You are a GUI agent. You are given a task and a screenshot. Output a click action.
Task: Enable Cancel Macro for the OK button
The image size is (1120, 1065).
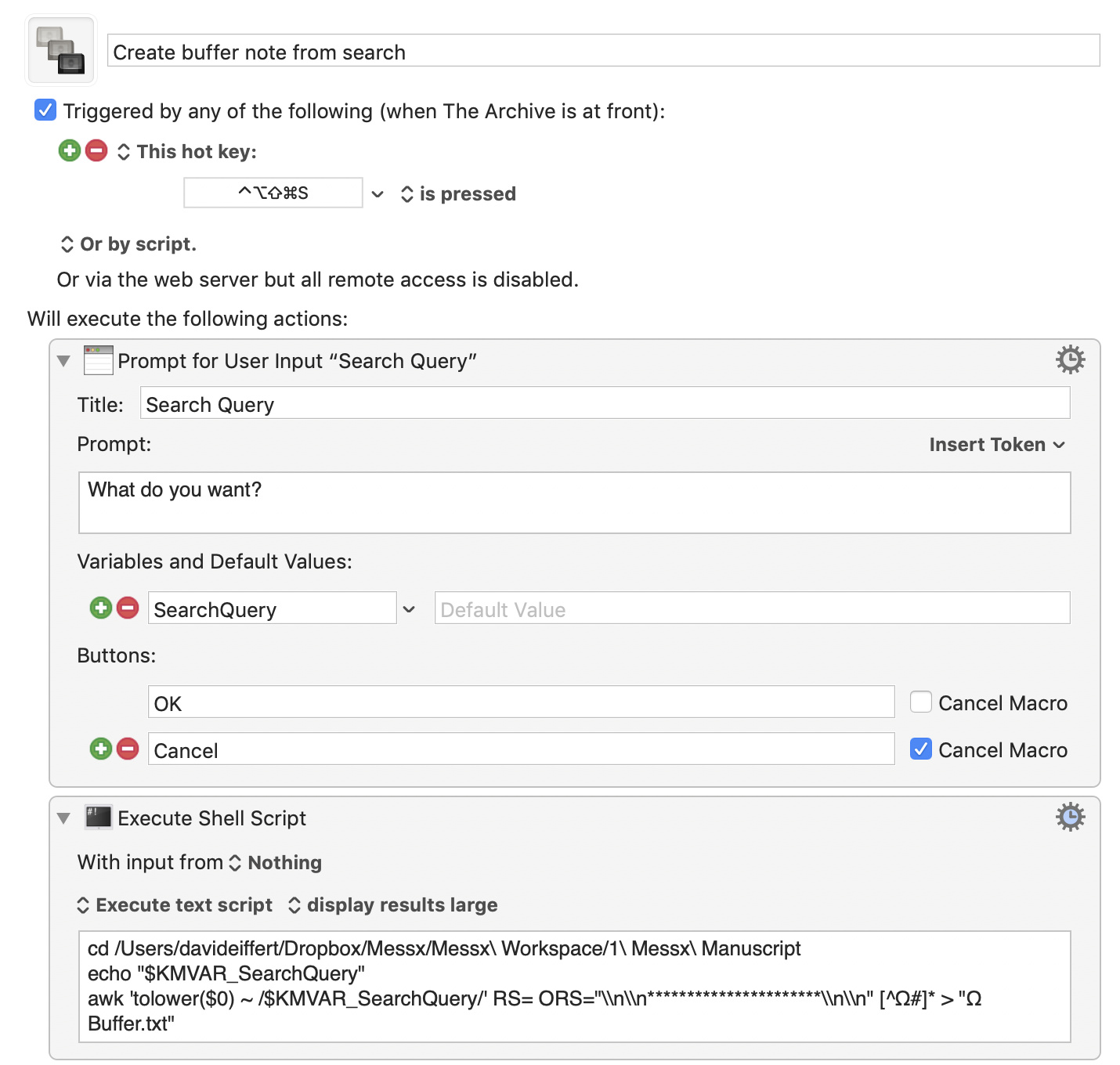click(921, 702)
